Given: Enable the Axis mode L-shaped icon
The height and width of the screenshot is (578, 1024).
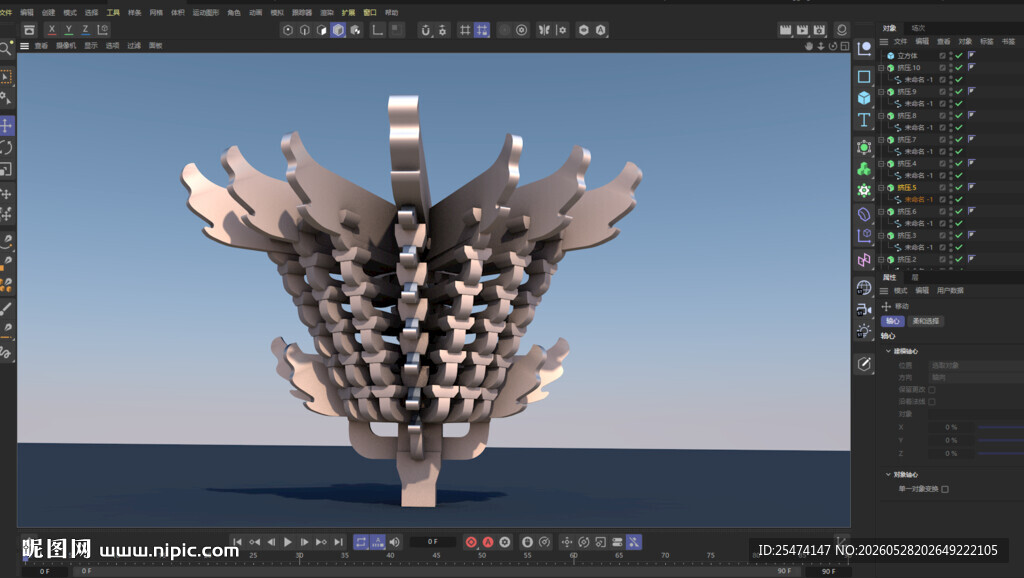Looking at the screenshot, I should click(377, 30).
